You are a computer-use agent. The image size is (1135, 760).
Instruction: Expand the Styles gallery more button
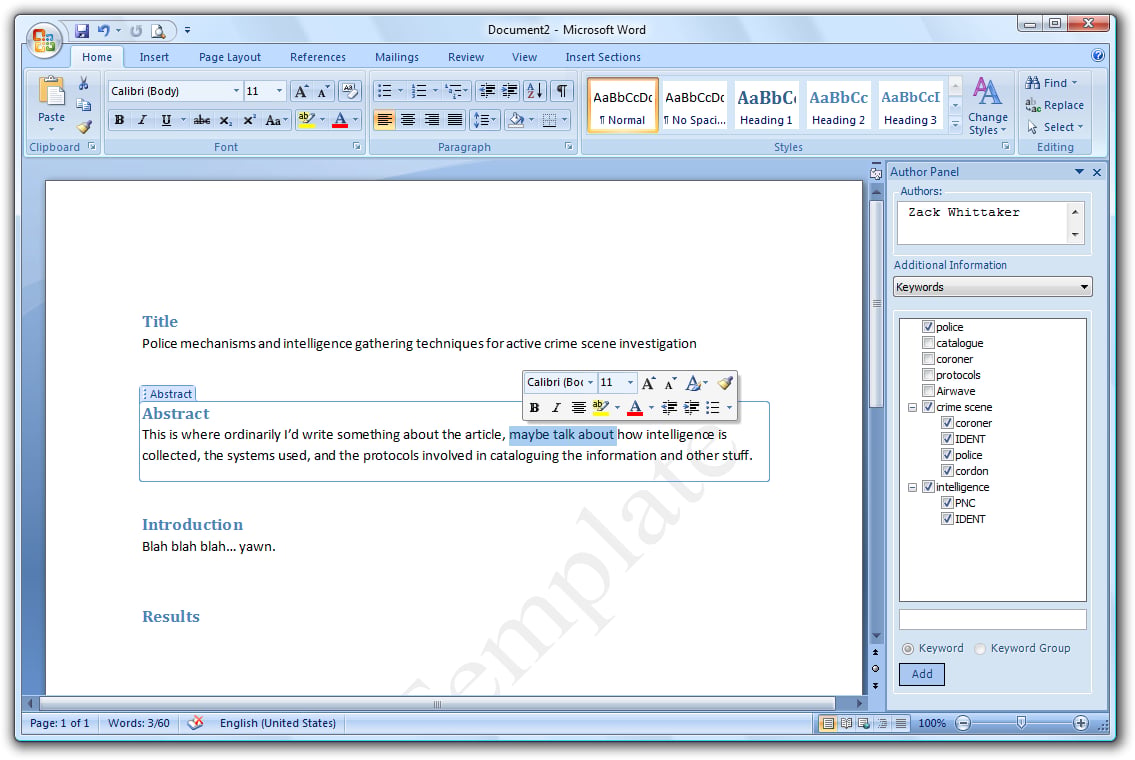tap(955, 126)
